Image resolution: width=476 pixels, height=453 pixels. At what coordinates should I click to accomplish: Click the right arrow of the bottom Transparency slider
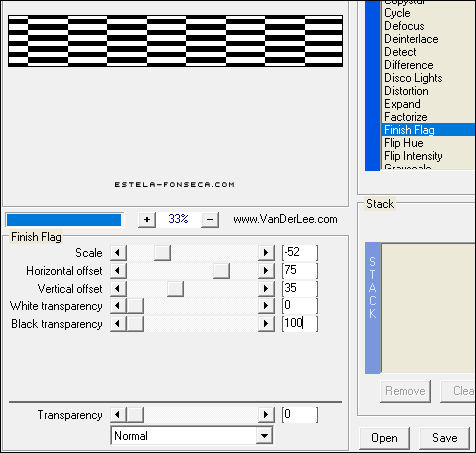[266, 415]
